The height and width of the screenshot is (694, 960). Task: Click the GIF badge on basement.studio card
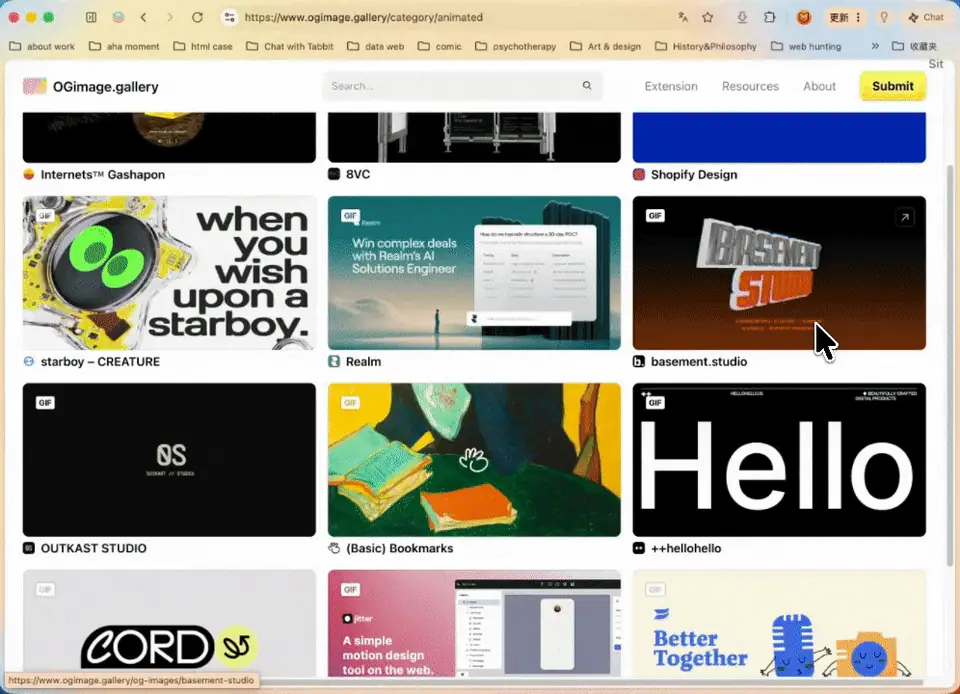tap(655, 215)
